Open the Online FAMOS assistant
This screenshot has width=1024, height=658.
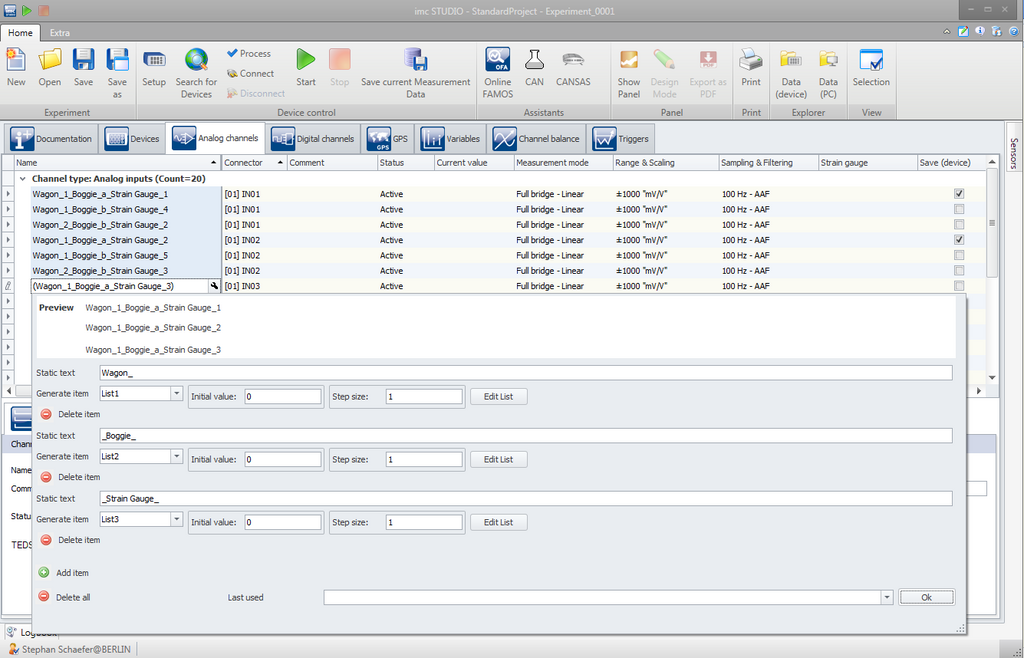(497, 61)
